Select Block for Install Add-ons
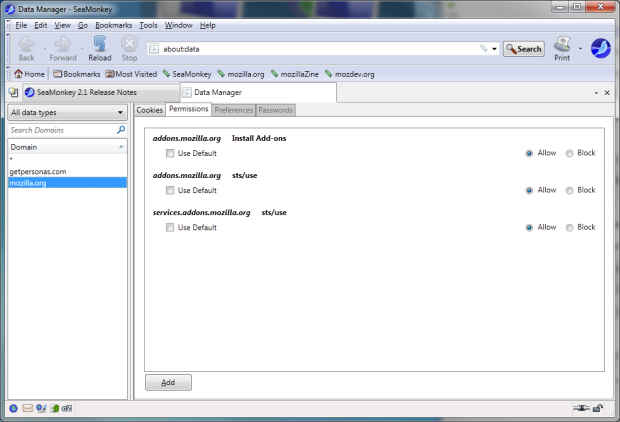Viewport: 620px width, 422px height. click(x=569, y=153)
